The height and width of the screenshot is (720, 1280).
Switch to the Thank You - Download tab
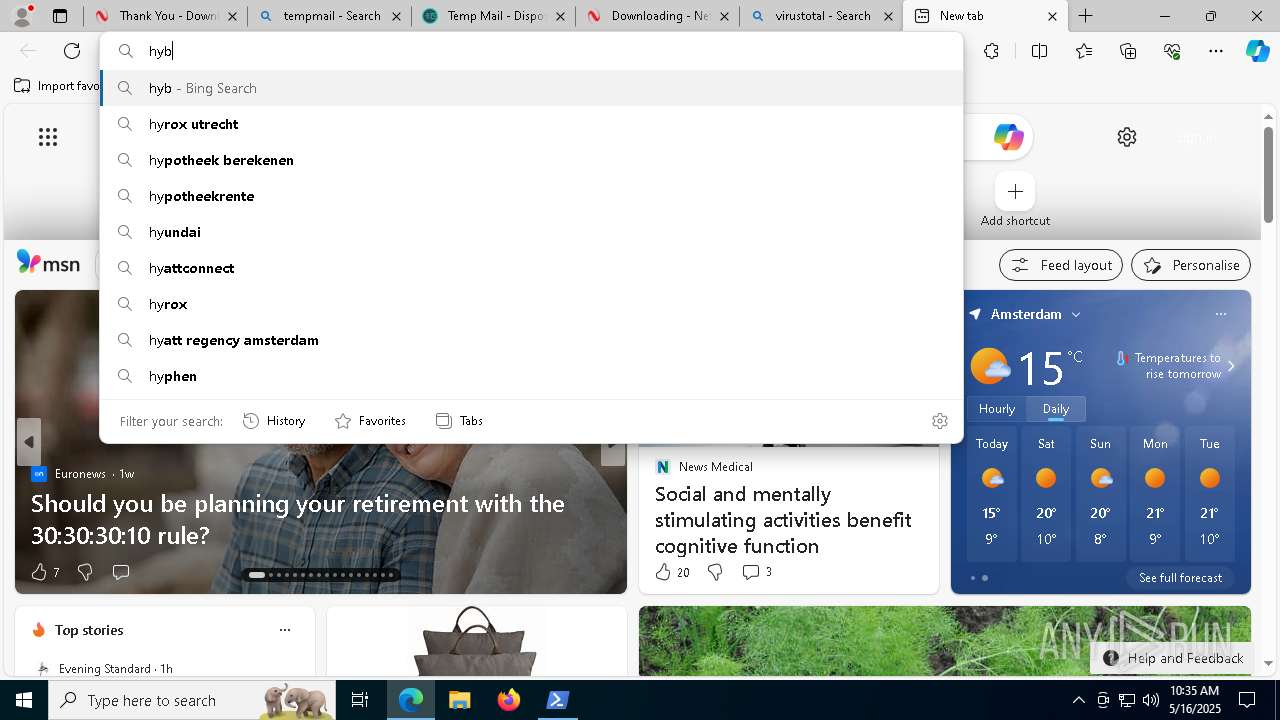pyautogui.click(x=164, y=16)
